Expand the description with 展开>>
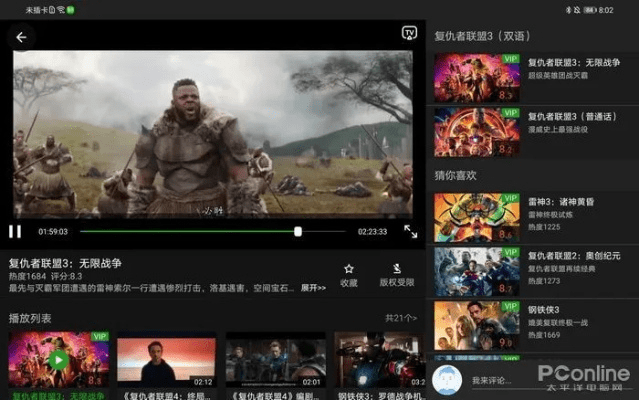This screenshot has height=400, width=639. [313, 288]
